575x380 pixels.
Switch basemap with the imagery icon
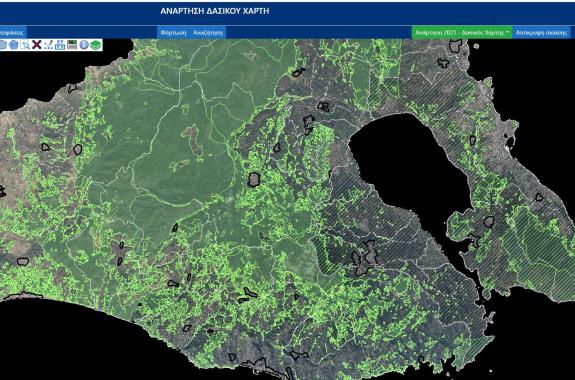(72, 45)
